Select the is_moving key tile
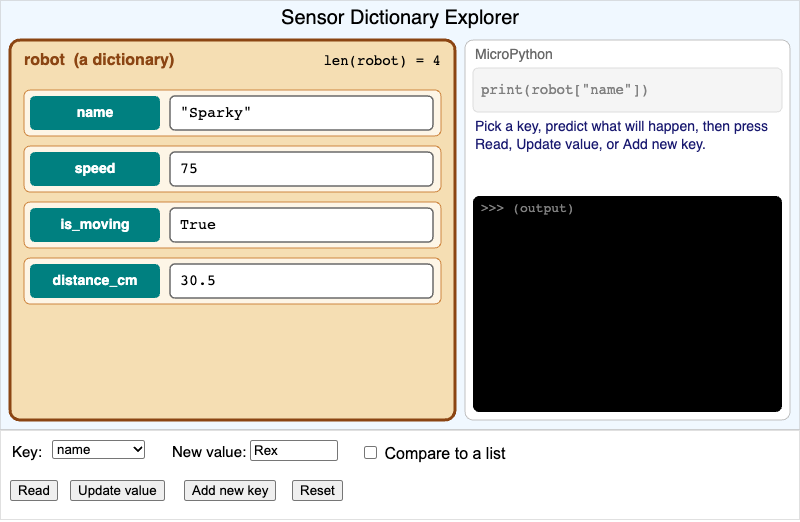Viewport: 800px width, 522px height. (x=95, y=225)
